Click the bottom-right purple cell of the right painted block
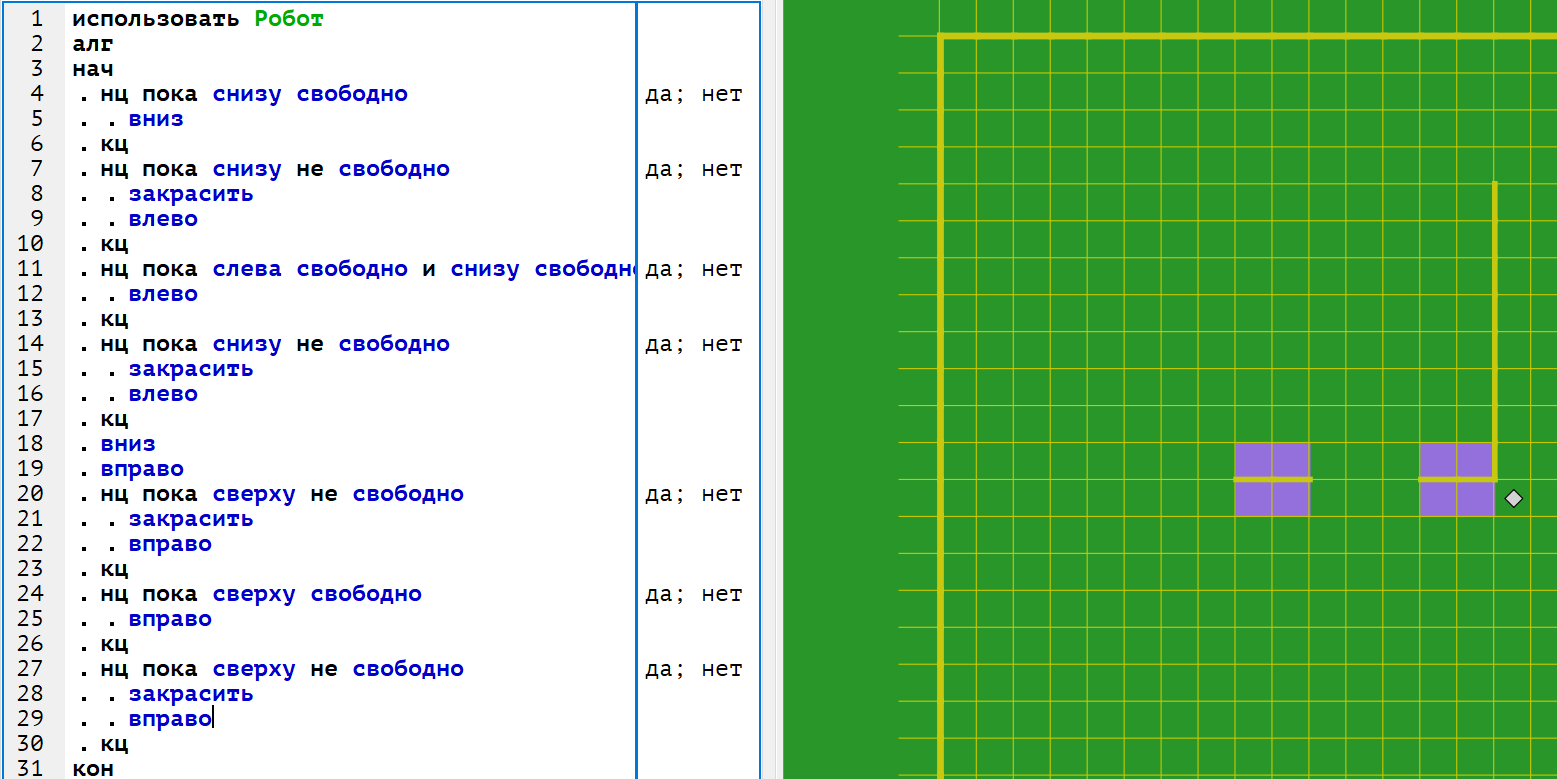 (1476, 498)
